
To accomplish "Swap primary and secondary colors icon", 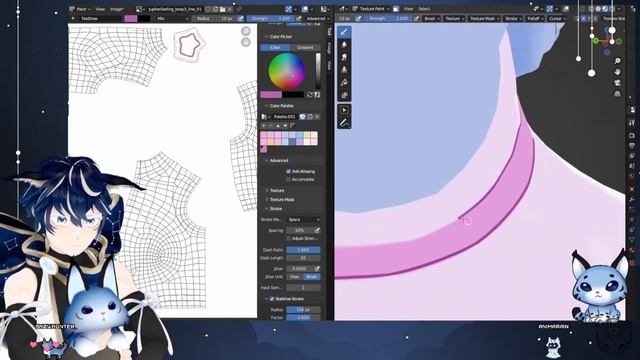I will coord(310,95).
